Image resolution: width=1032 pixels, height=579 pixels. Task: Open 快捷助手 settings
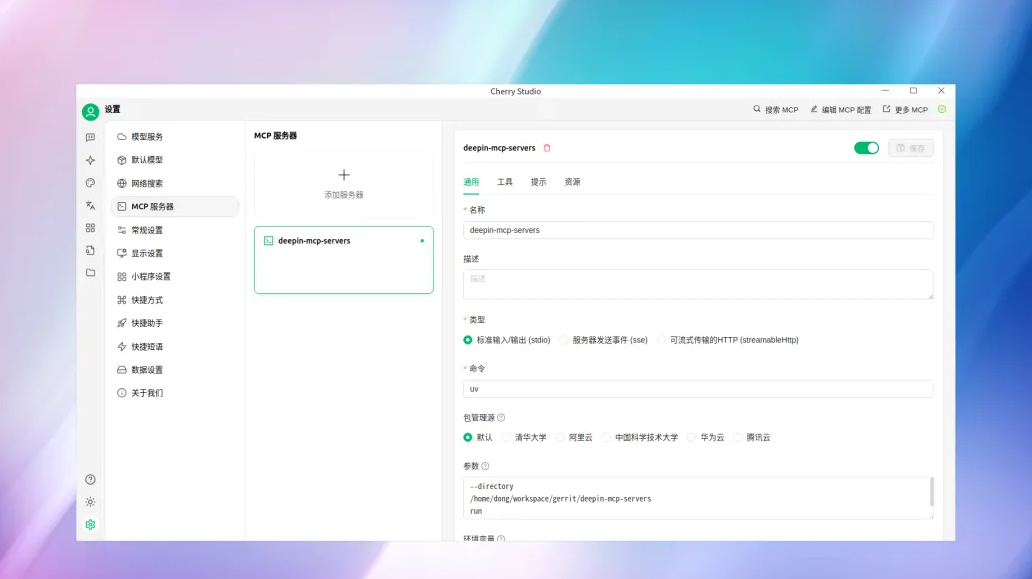click(x=174, y=323)
